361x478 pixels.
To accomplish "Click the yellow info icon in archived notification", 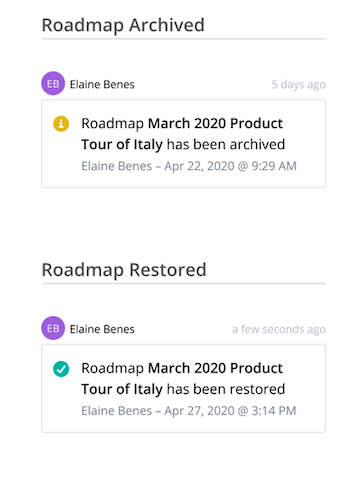I will click(x=61, y=124).
